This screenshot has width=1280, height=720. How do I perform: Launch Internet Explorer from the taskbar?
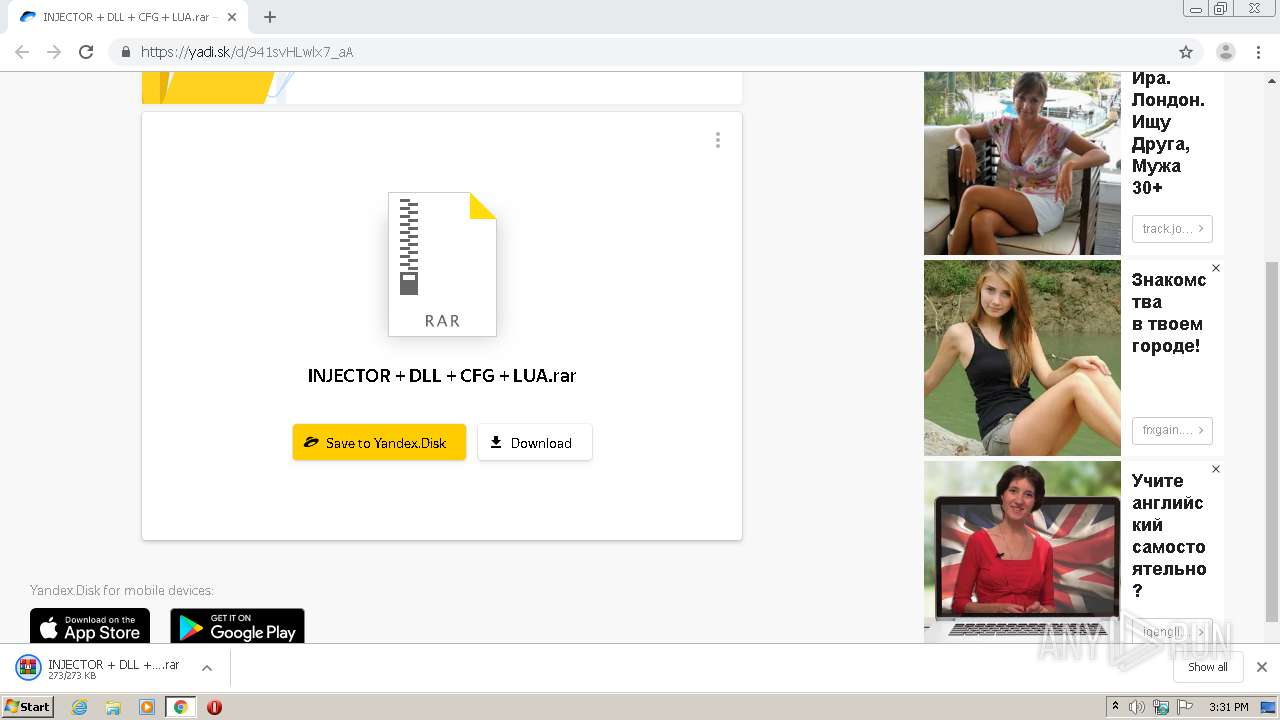point(79,707)
